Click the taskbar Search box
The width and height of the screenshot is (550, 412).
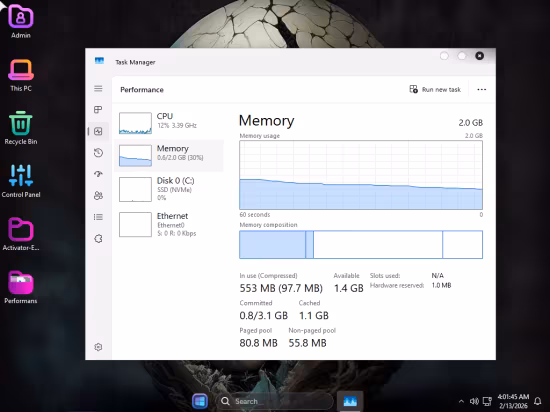click(274, 401)
